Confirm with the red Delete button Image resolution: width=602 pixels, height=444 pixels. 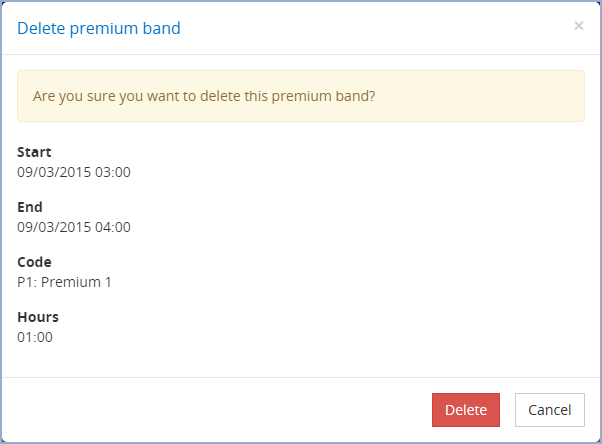point(465,410)
